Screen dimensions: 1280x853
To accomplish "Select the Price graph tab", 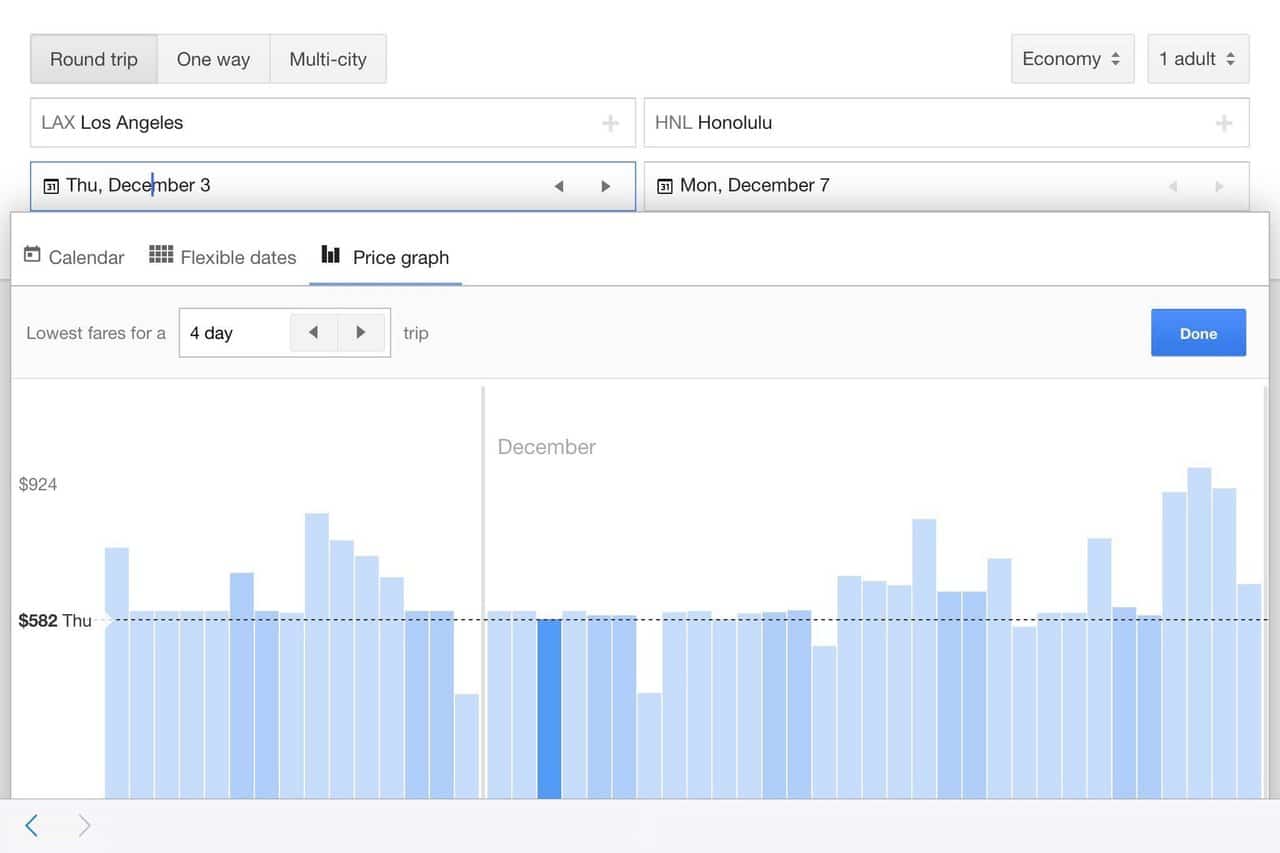I will coord(385,257).
